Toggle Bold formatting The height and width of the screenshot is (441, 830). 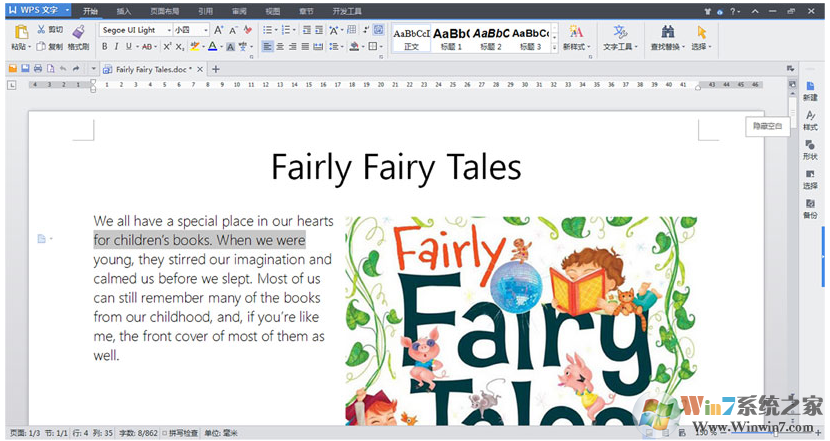pyautogui.click(x=106, y=47)
